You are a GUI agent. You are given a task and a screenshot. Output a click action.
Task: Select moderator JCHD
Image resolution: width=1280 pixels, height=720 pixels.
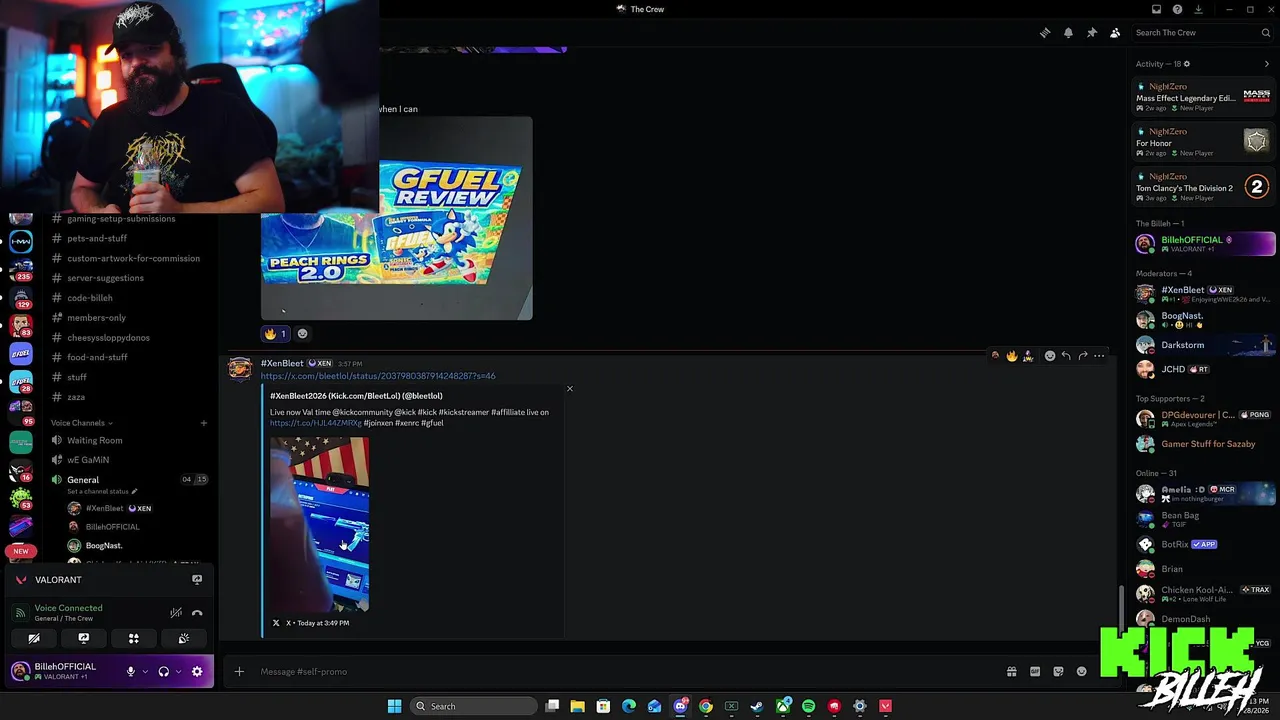1204,369
